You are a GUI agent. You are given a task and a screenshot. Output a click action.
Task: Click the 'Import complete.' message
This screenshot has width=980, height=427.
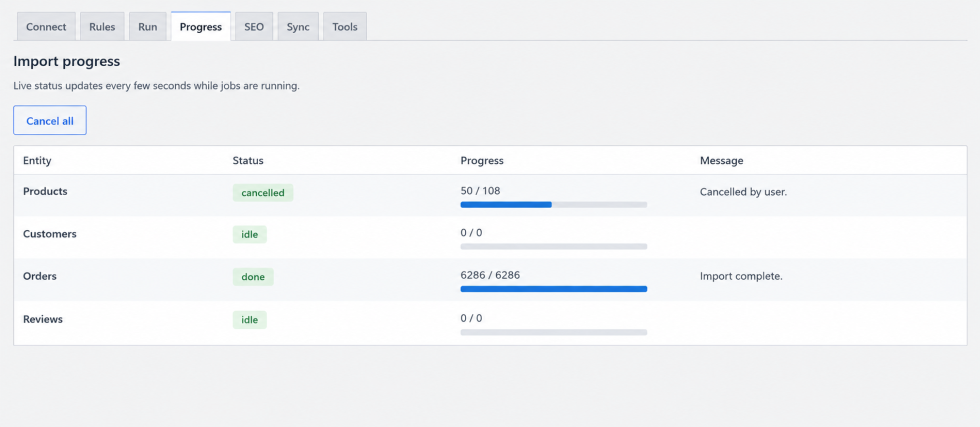(741, 276)
